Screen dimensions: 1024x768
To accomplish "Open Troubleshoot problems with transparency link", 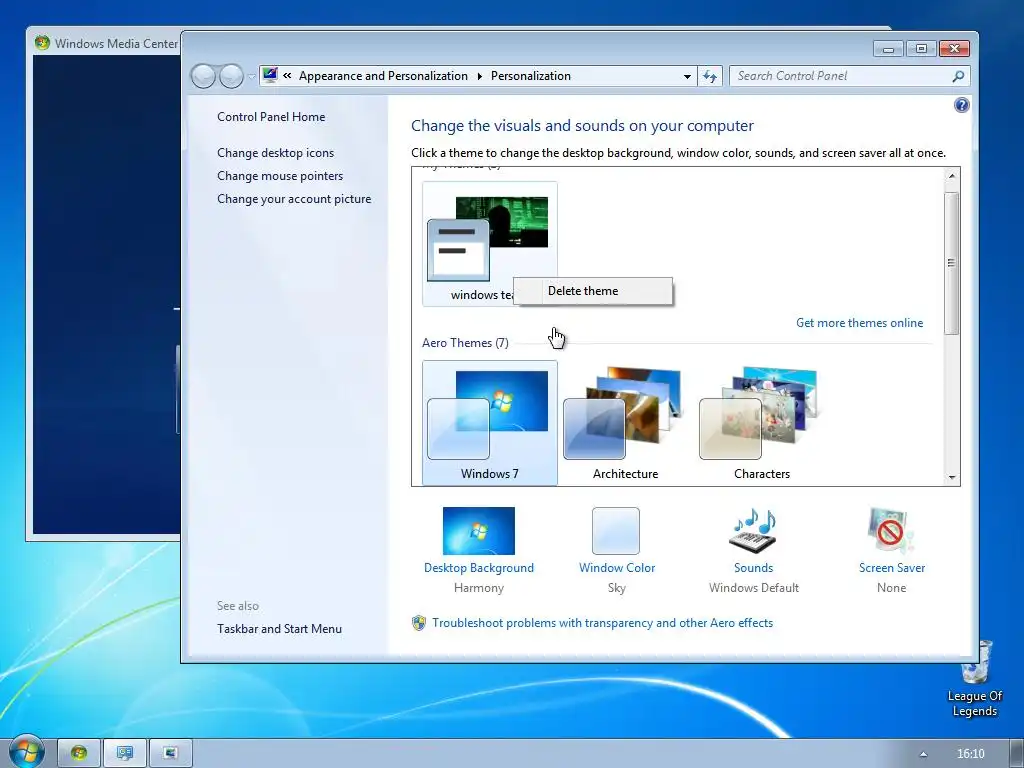I will click(x=602, y=623).
